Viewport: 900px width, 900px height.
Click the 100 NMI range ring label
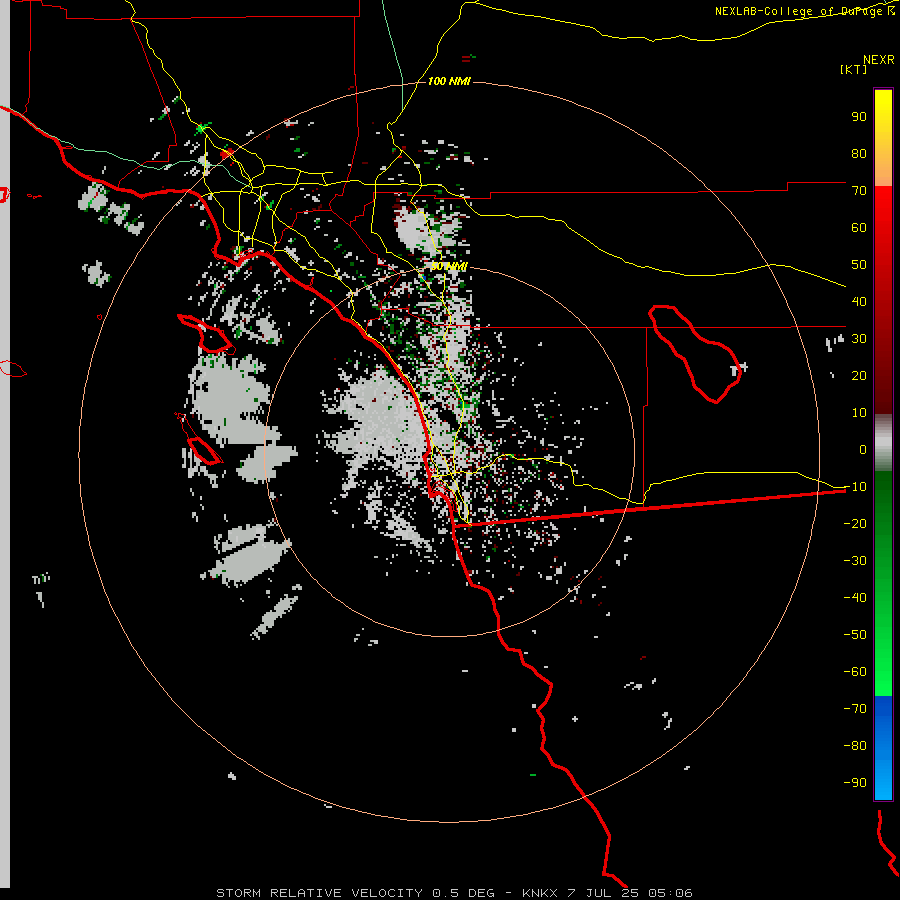pyautogui.click(x=449, y=82)
